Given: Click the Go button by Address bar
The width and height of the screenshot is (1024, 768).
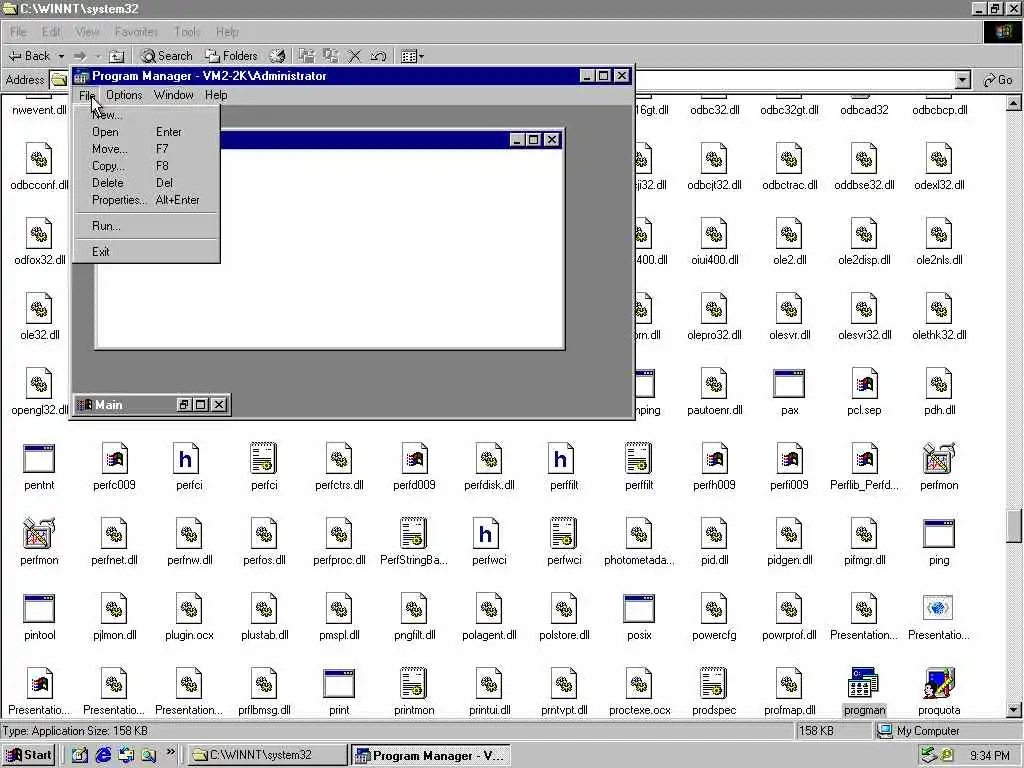Looking at the screenshot, I should tap(998, 80).
